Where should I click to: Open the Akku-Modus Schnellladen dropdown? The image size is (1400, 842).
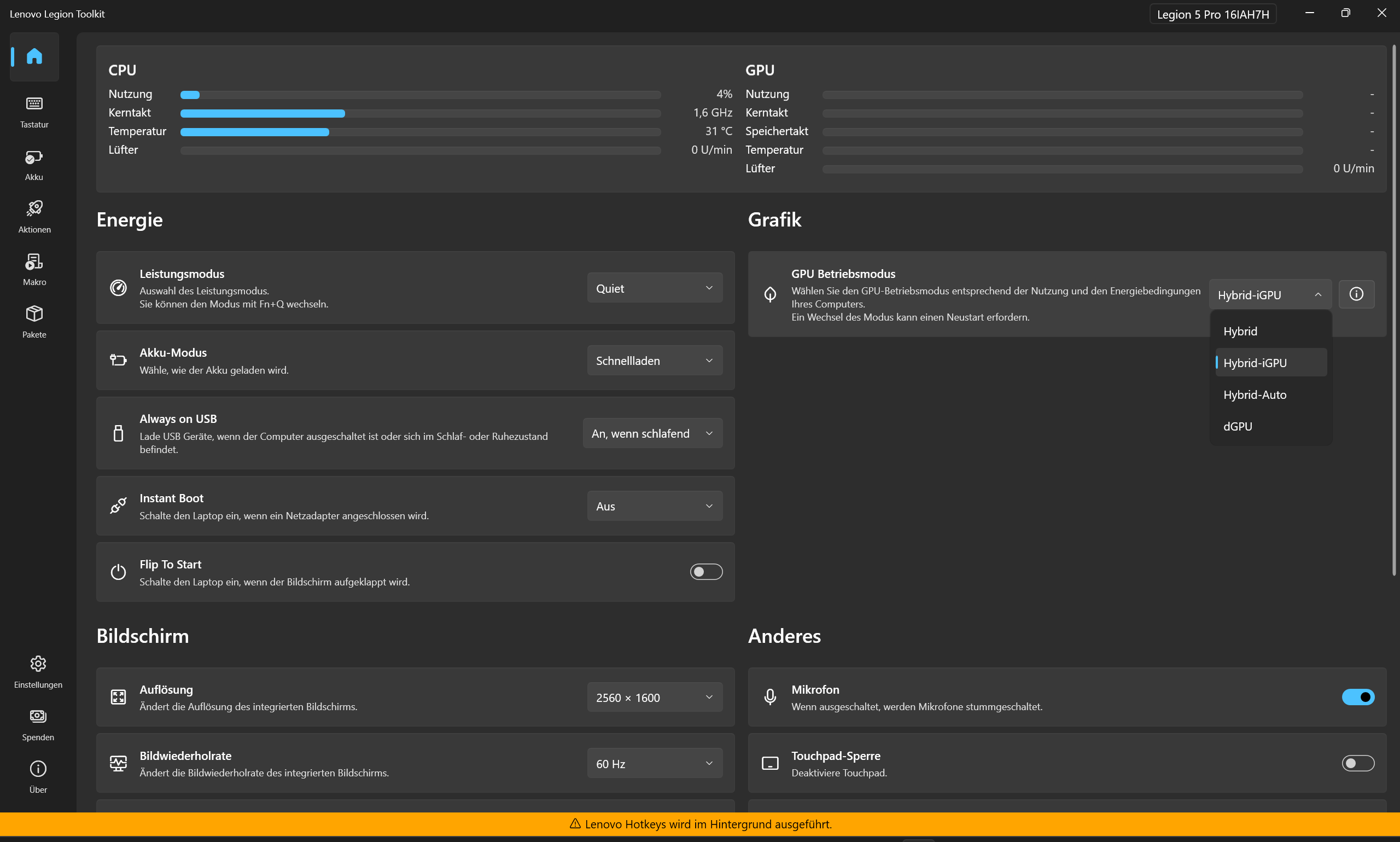click(655, 361)
